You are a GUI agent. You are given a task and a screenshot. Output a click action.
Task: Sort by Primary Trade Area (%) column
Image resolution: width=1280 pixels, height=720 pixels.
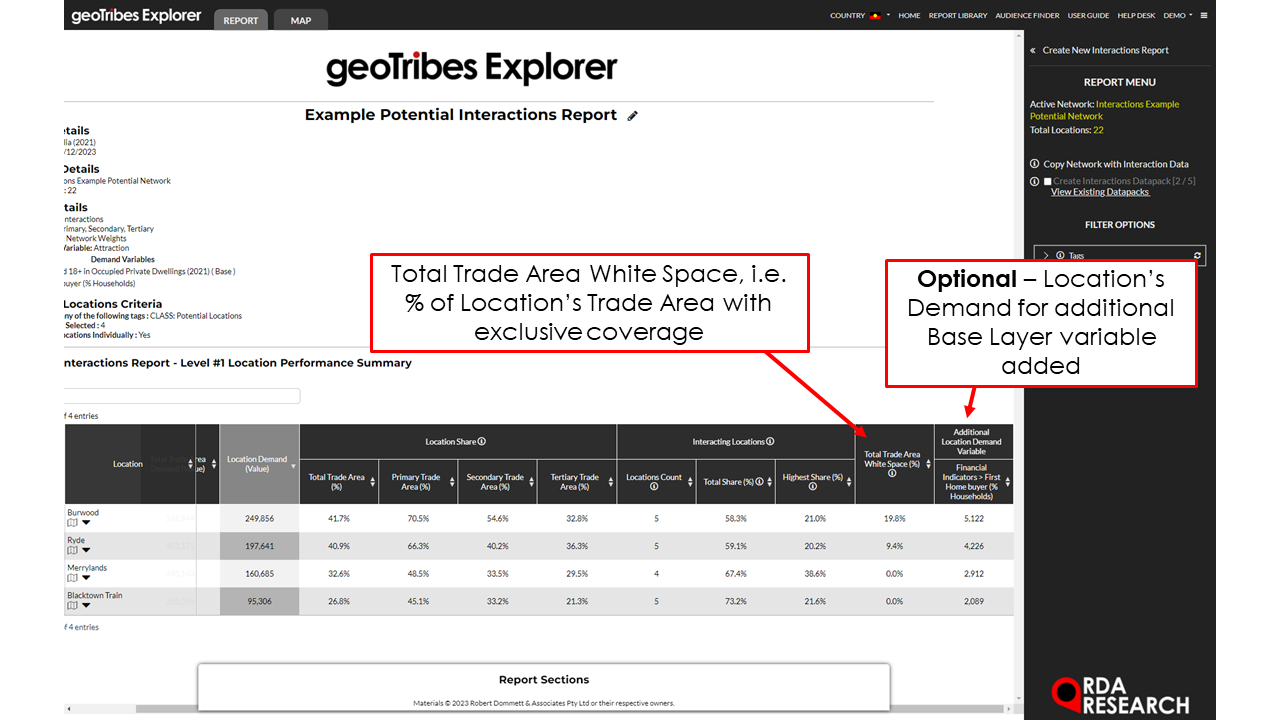point(452,482)
